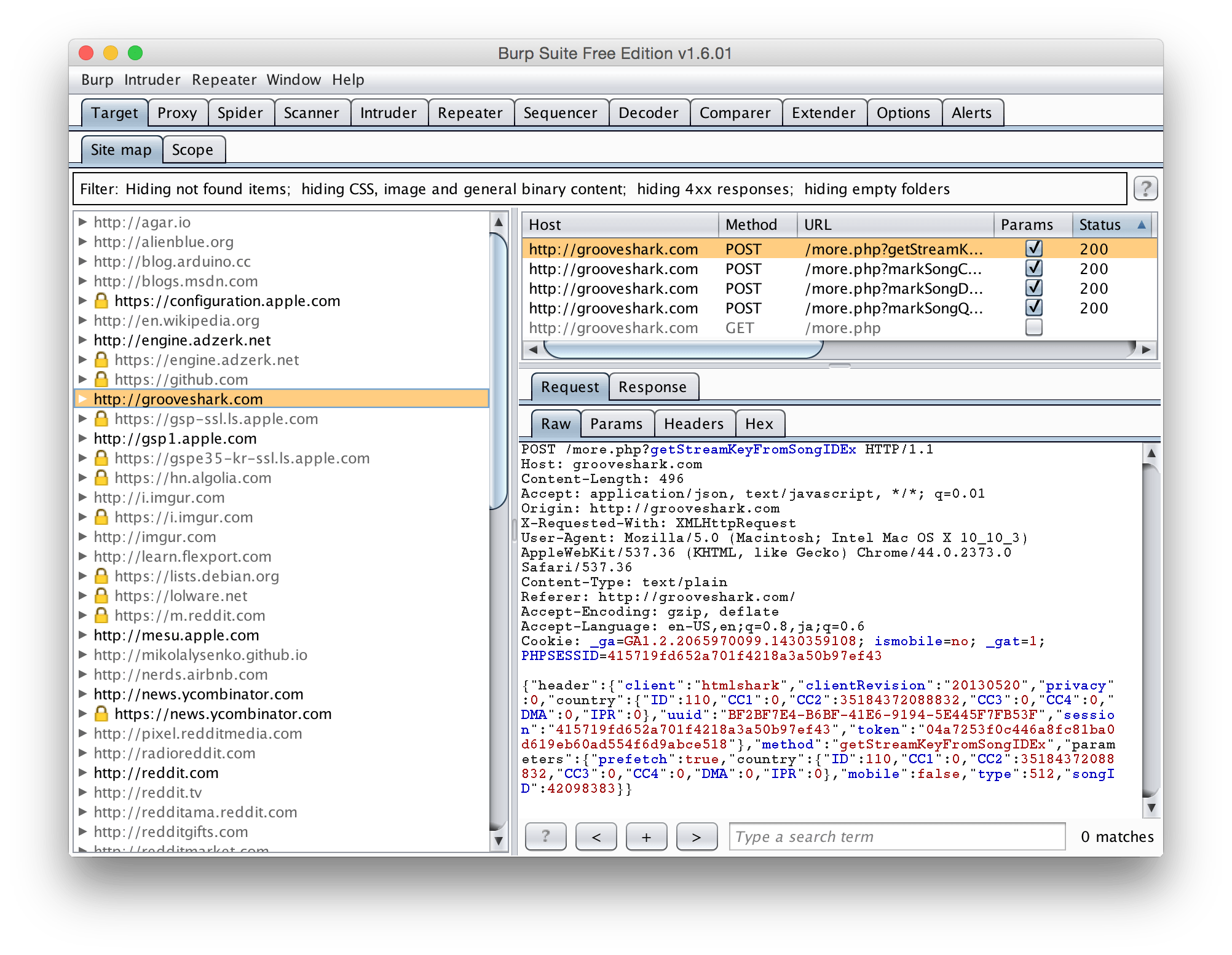Click the lock icon next to gsp-ssl.ls.apple.com
The height and width of the screenshot is (955, 1232).
[101, 419]
